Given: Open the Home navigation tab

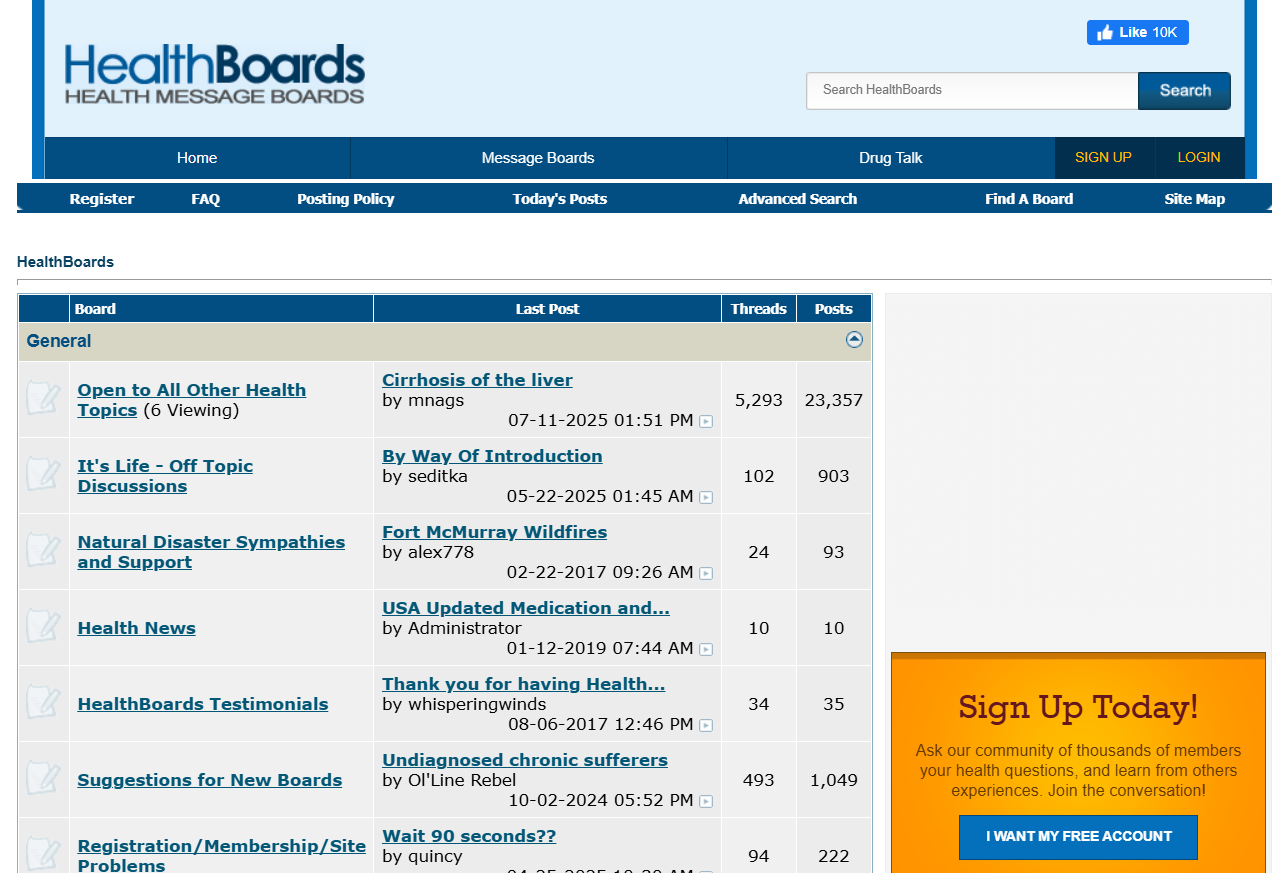Looking at the screenshot, I should pos(197,158).
